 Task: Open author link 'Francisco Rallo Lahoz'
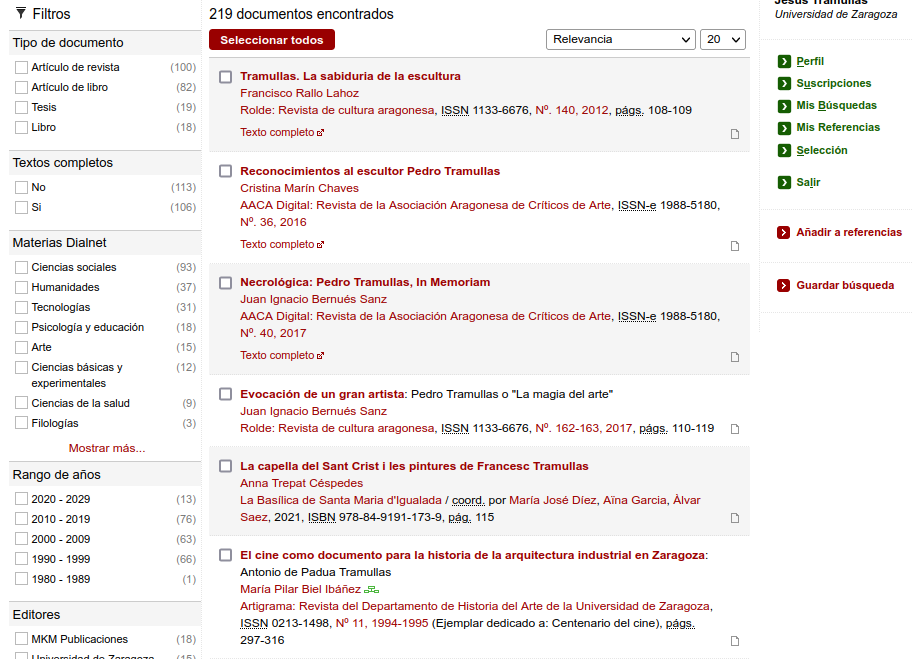[x=299, y=93]
